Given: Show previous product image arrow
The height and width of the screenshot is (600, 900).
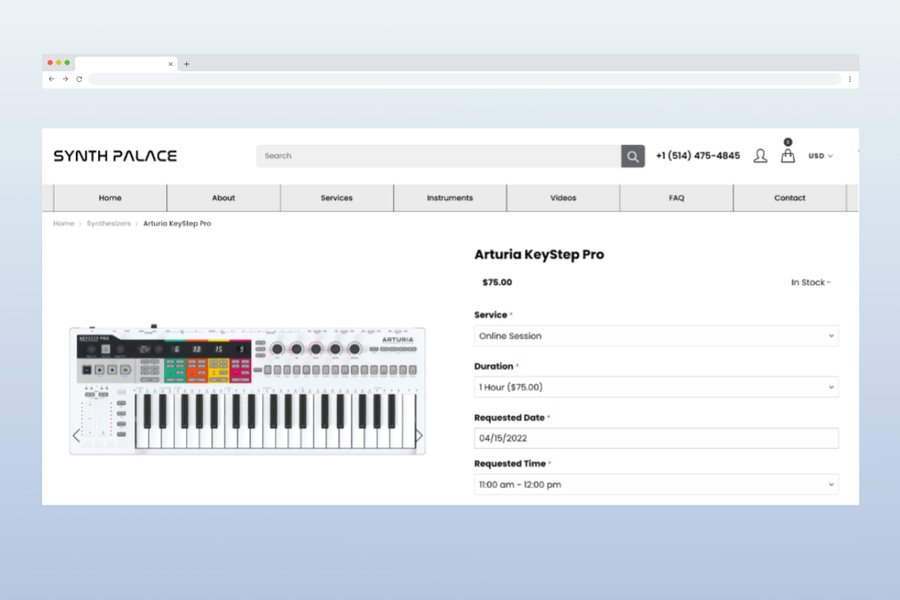Looking at the screenshot, I should [x=76, y=436].
